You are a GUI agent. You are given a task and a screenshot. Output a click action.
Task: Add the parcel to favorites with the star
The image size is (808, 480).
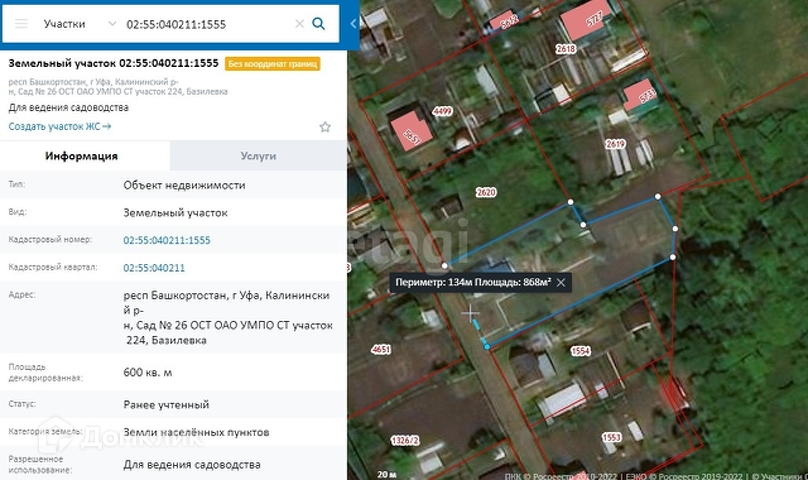(x=325, y=127)
